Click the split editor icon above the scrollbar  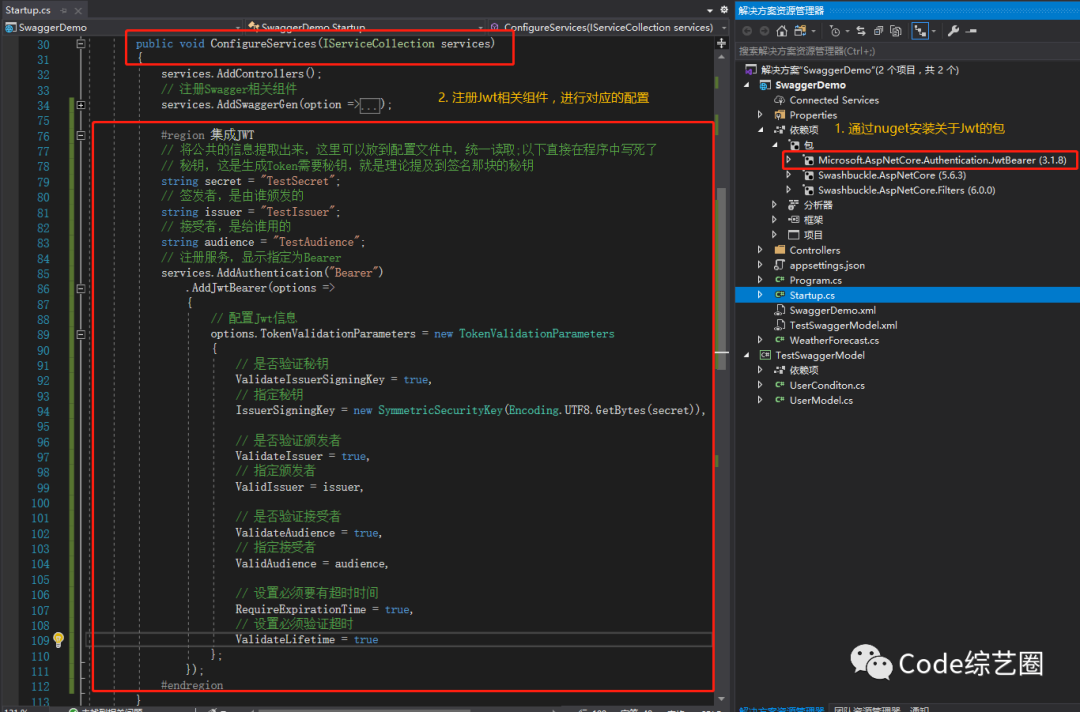click(721, 43)
